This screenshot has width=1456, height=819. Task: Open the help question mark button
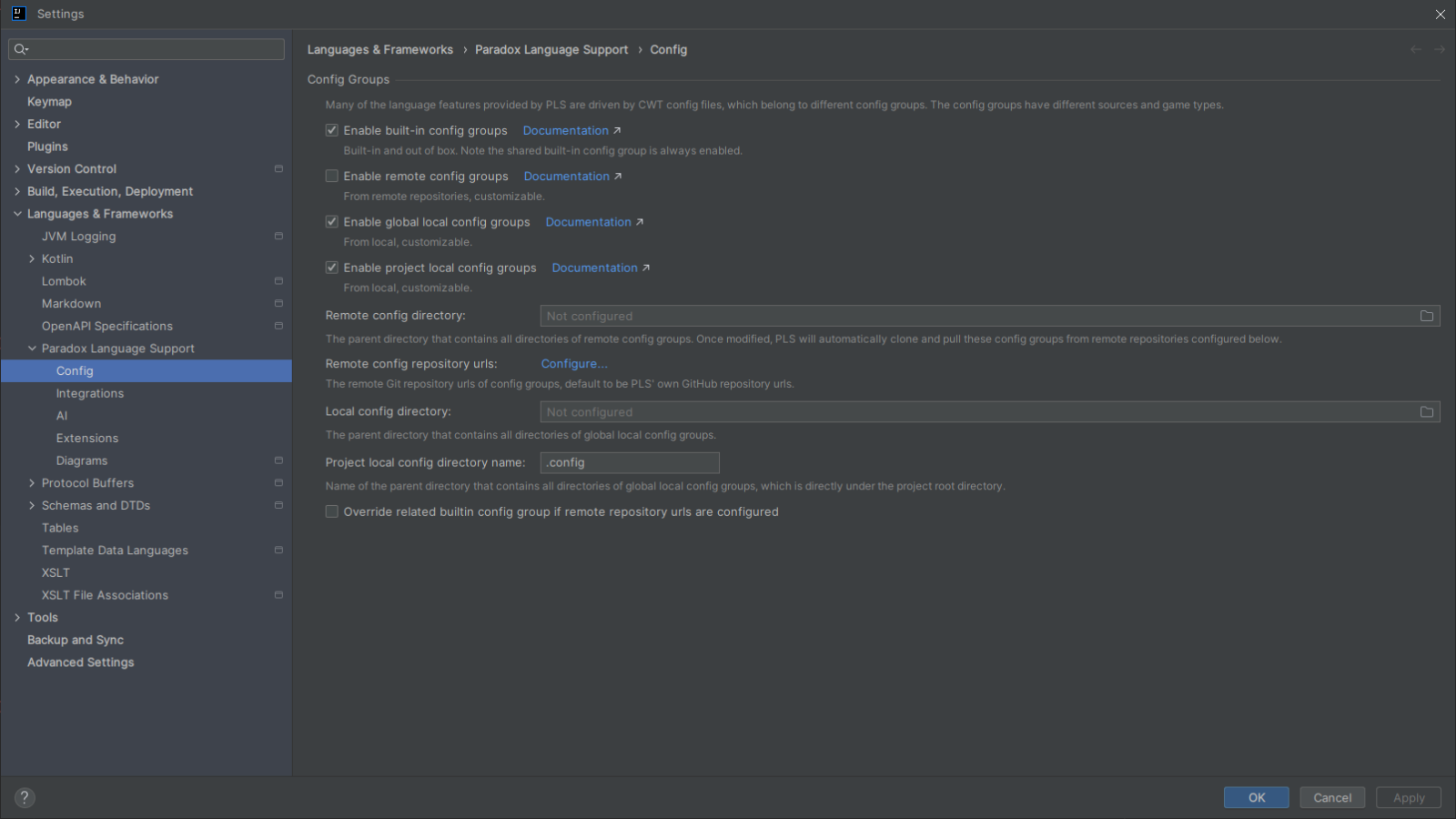click(x=25, y=798)
